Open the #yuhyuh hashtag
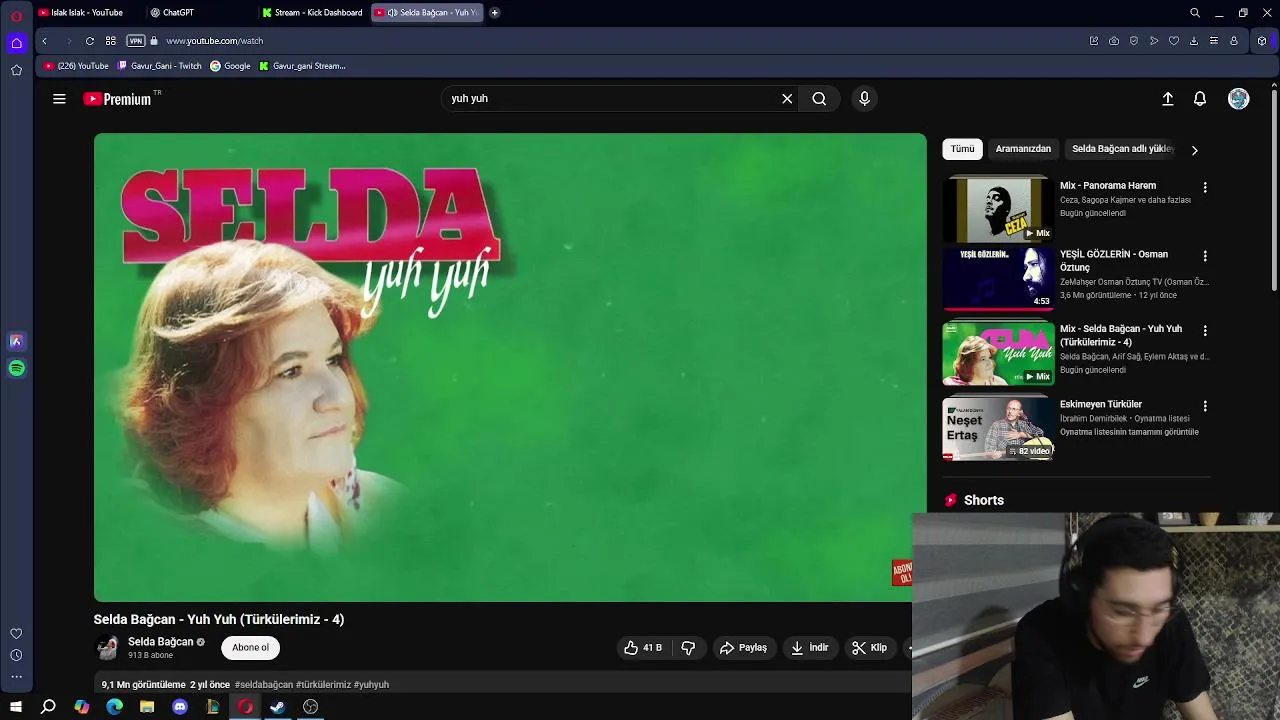 371,685
